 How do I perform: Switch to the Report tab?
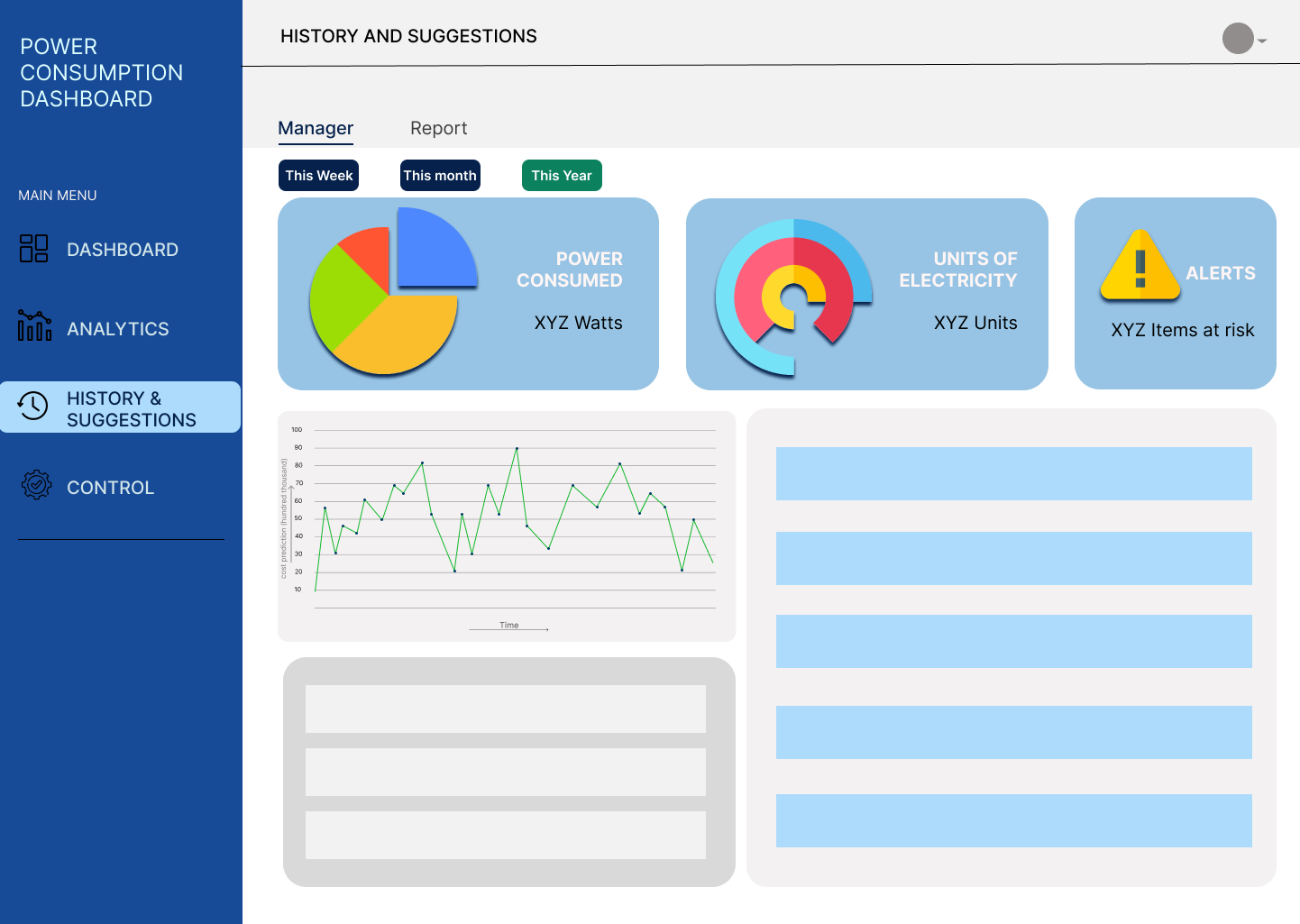[439, 128]
